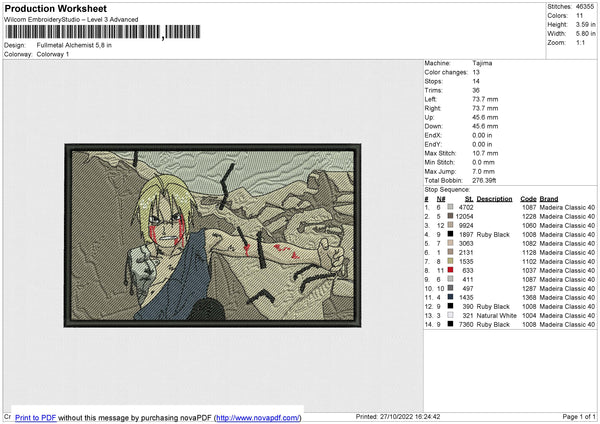Viewport: 600px width, 424px height.
Task: Select stitch count 7360 in stop row 14
Action: [x=466, y=325]
